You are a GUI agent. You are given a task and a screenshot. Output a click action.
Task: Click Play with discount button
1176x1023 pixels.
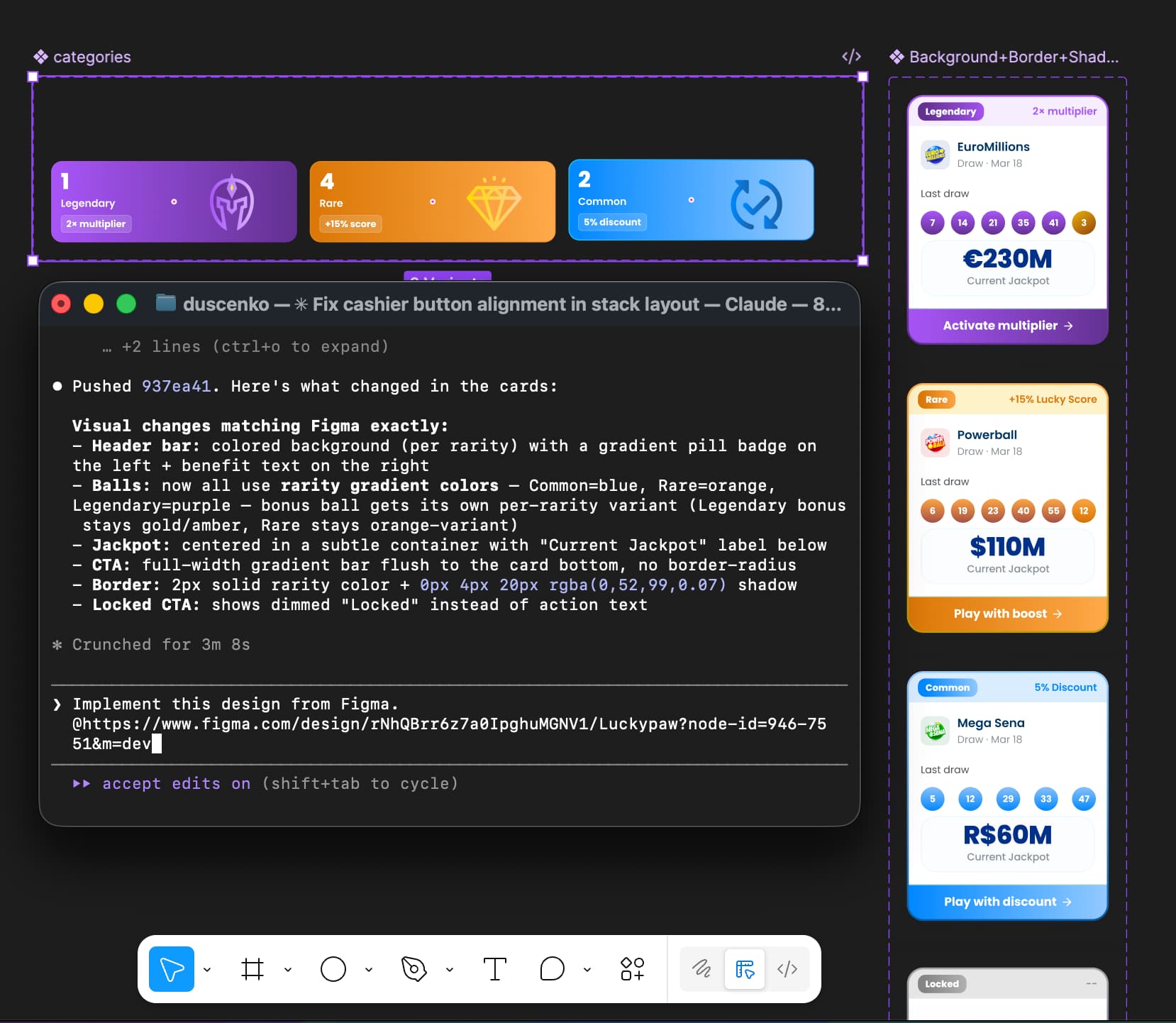tap(1008, 902)
